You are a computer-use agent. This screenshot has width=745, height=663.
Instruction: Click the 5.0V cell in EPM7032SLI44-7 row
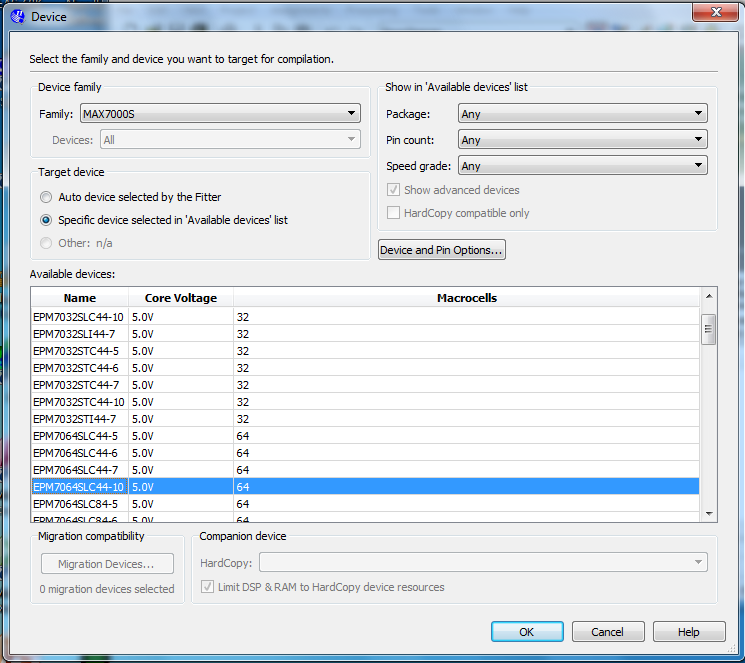[x=181, y=334]
